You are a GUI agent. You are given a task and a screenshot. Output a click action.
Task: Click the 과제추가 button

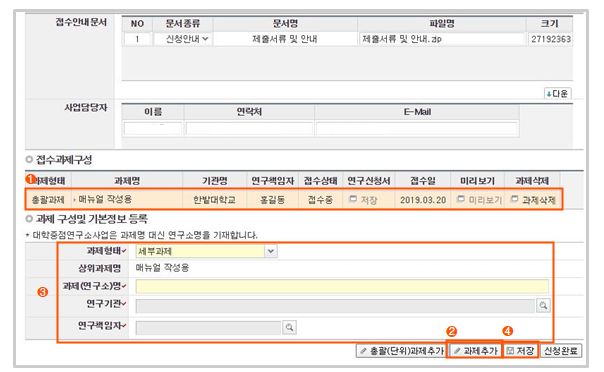click(476, 351)
